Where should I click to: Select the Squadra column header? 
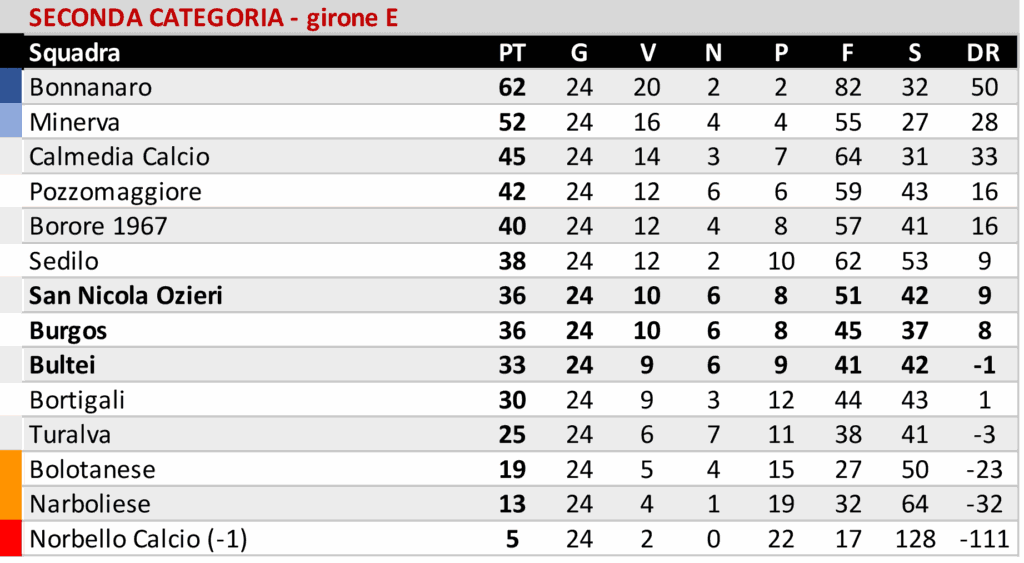point(75,53)
